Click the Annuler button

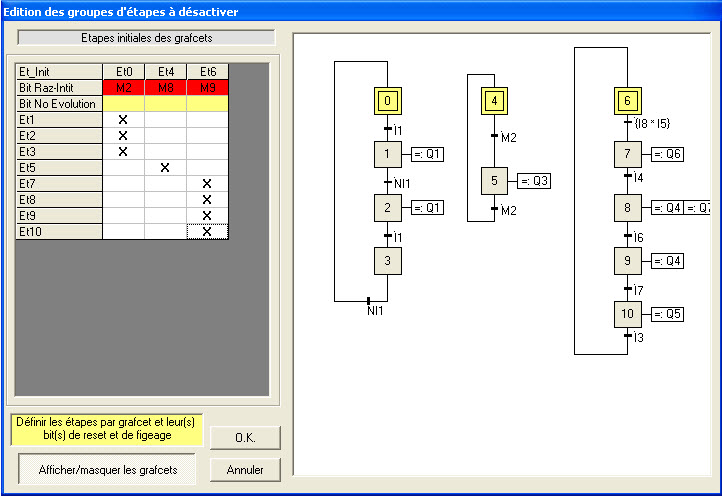coord(245,470)
